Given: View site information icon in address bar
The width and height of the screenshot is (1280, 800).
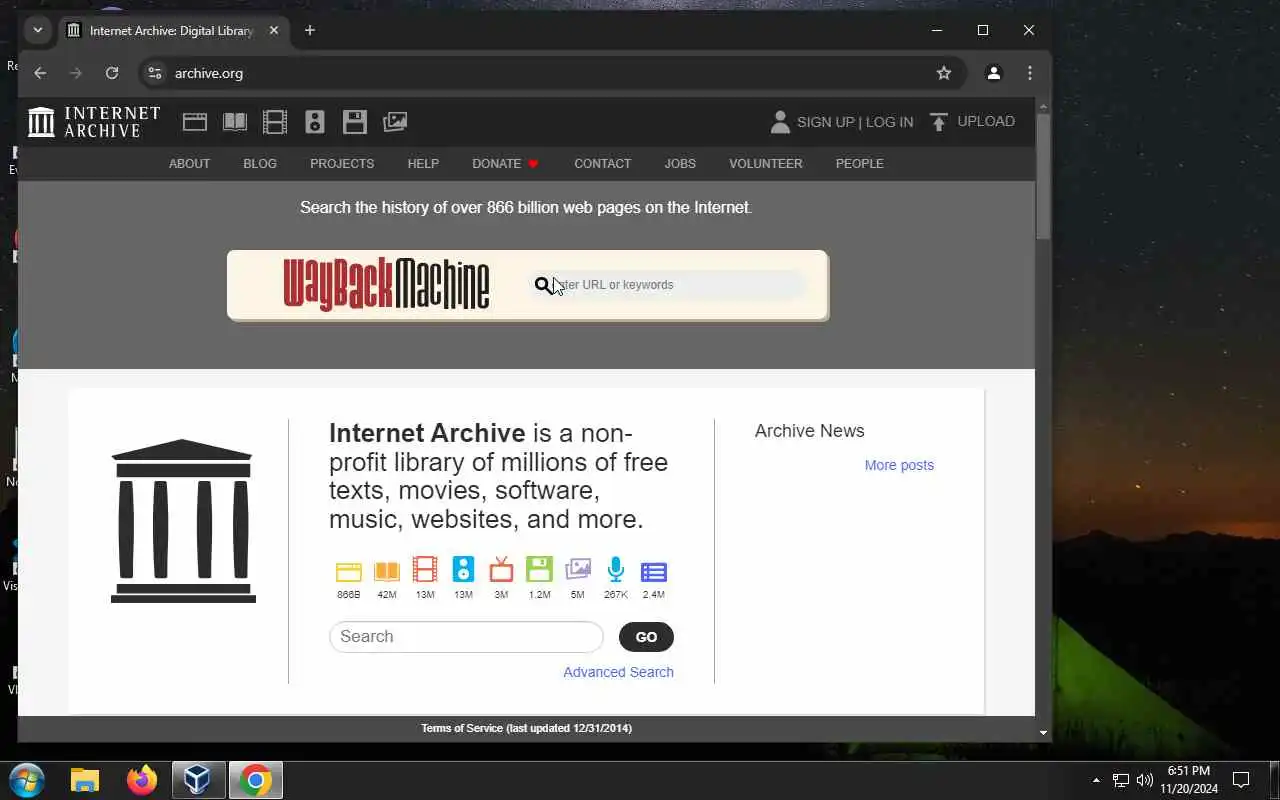Looking at the screenshot, I should click(x=154, y=73).
